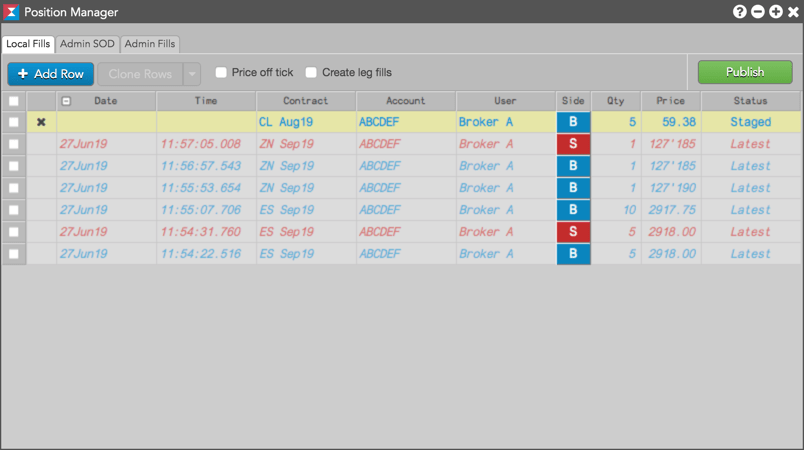Click the Sell badge on 11:54:31.760 row
This screenshot has height=450, width=804.
573,232
